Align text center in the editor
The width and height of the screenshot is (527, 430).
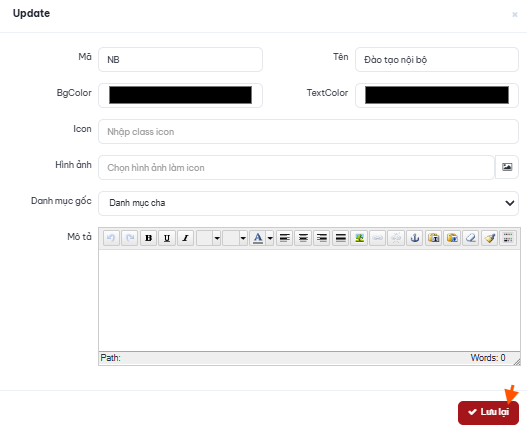click(x=303, y=238)
